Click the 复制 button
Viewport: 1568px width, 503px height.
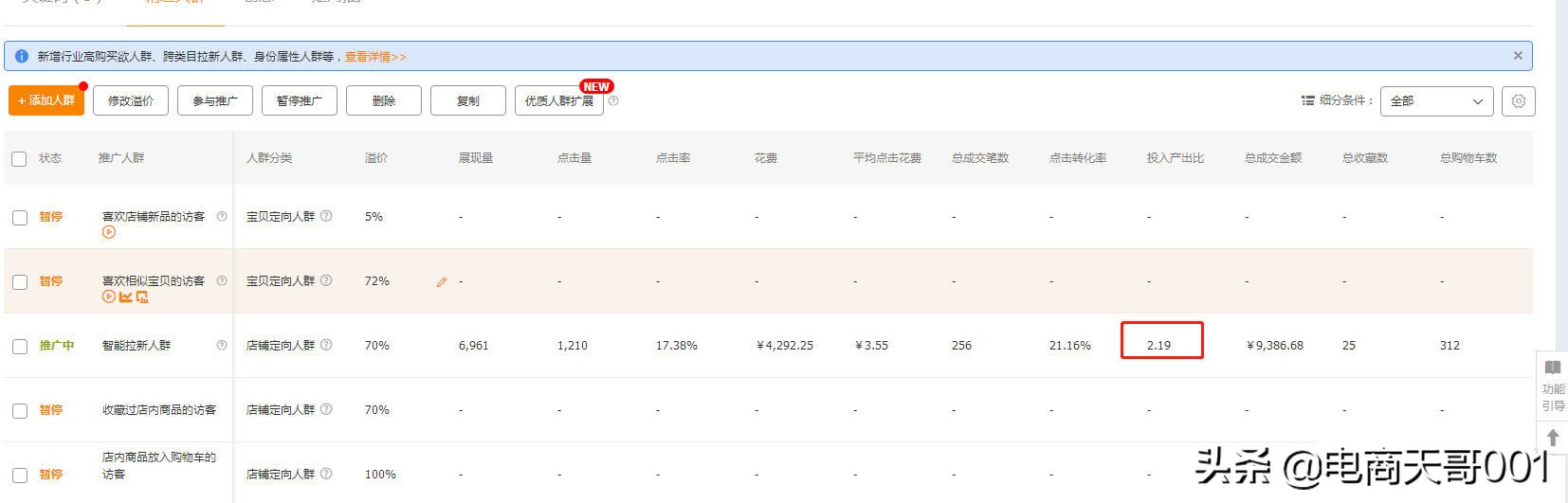pyautogui.click(x=468, y=100)
